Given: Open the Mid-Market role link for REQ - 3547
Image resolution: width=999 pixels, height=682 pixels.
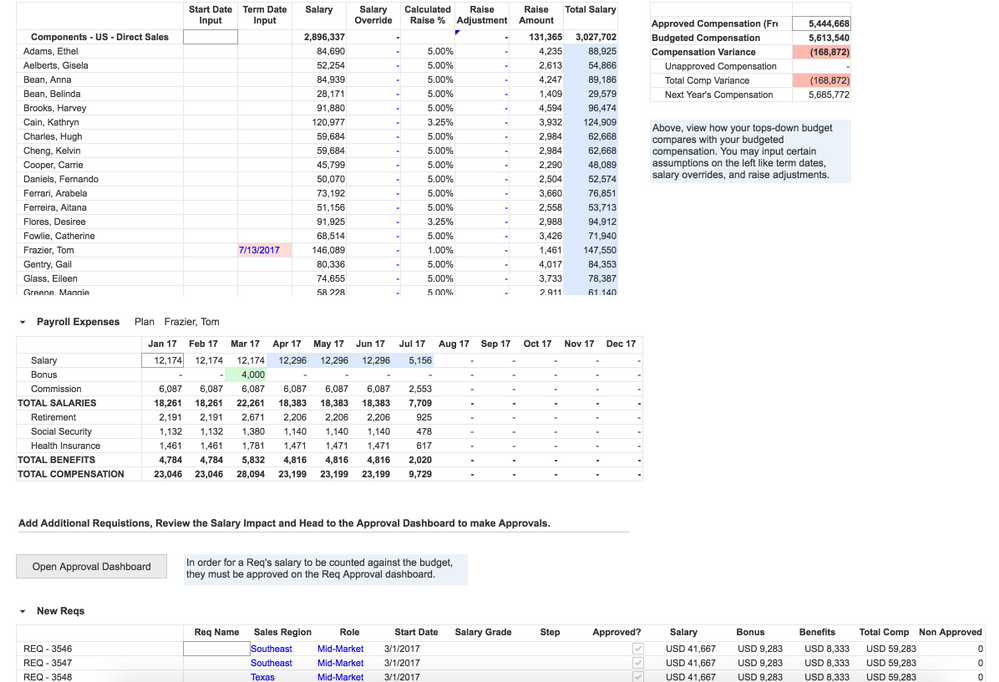Looking at the screenshot, I should [340, 663].
